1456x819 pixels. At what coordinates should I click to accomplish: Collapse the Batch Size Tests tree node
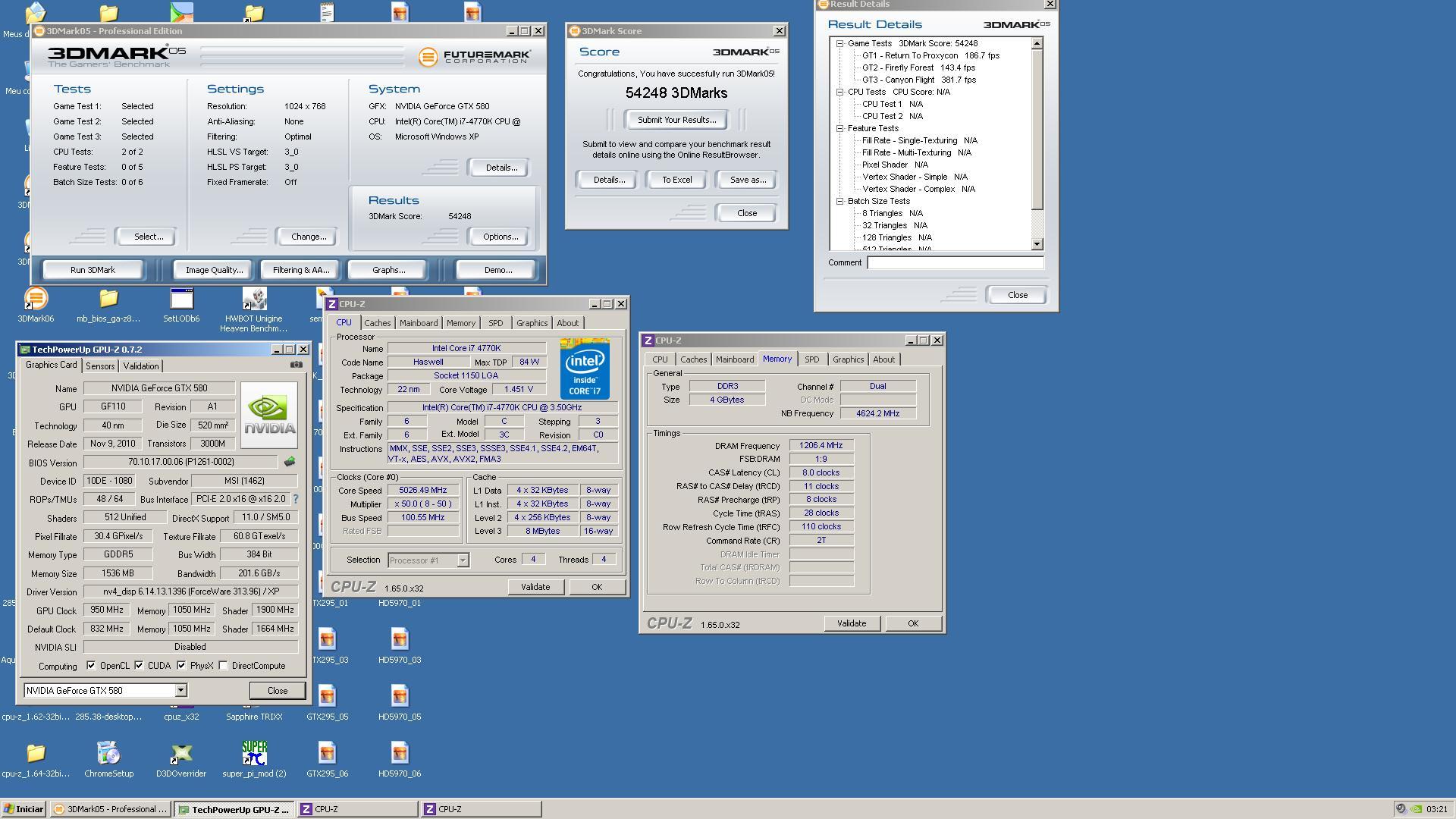click(x=840, y=202)
